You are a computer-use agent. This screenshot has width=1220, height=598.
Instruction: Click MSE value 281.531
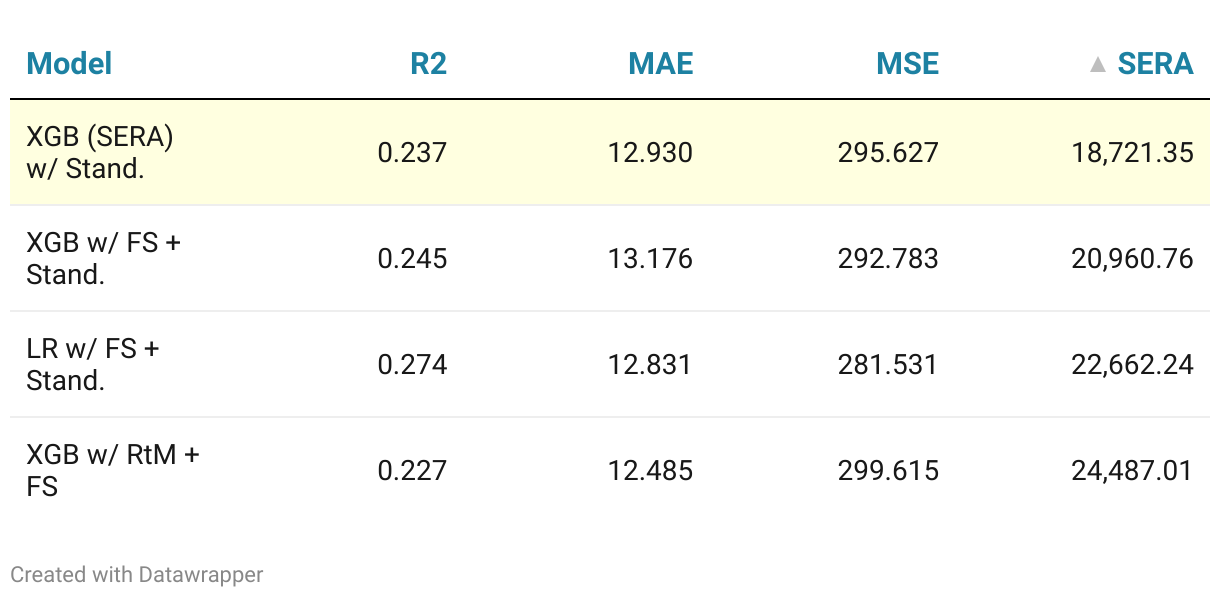click(x=888, y=365)
